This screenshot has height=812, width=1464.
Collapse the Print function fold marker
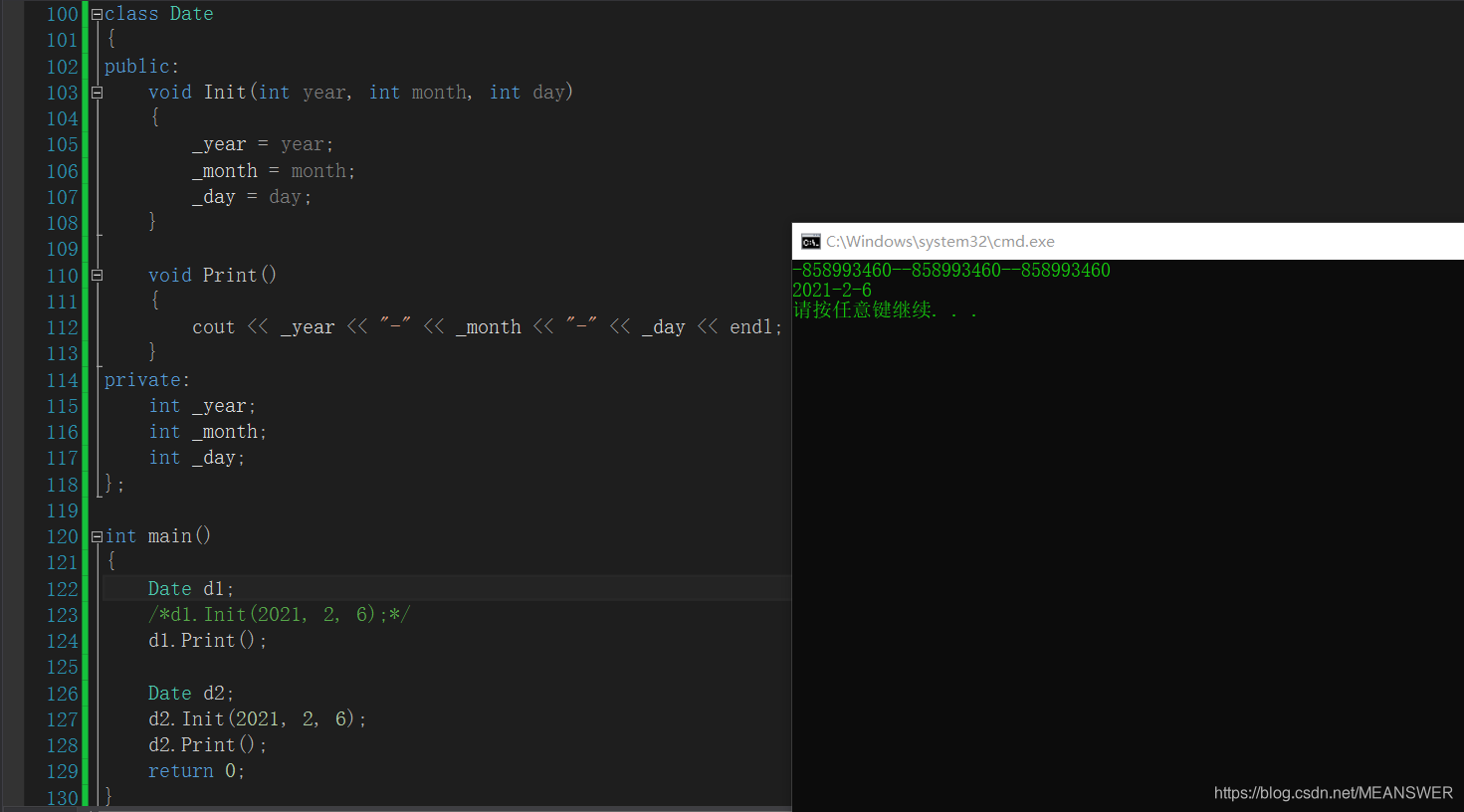click(97, 276)
